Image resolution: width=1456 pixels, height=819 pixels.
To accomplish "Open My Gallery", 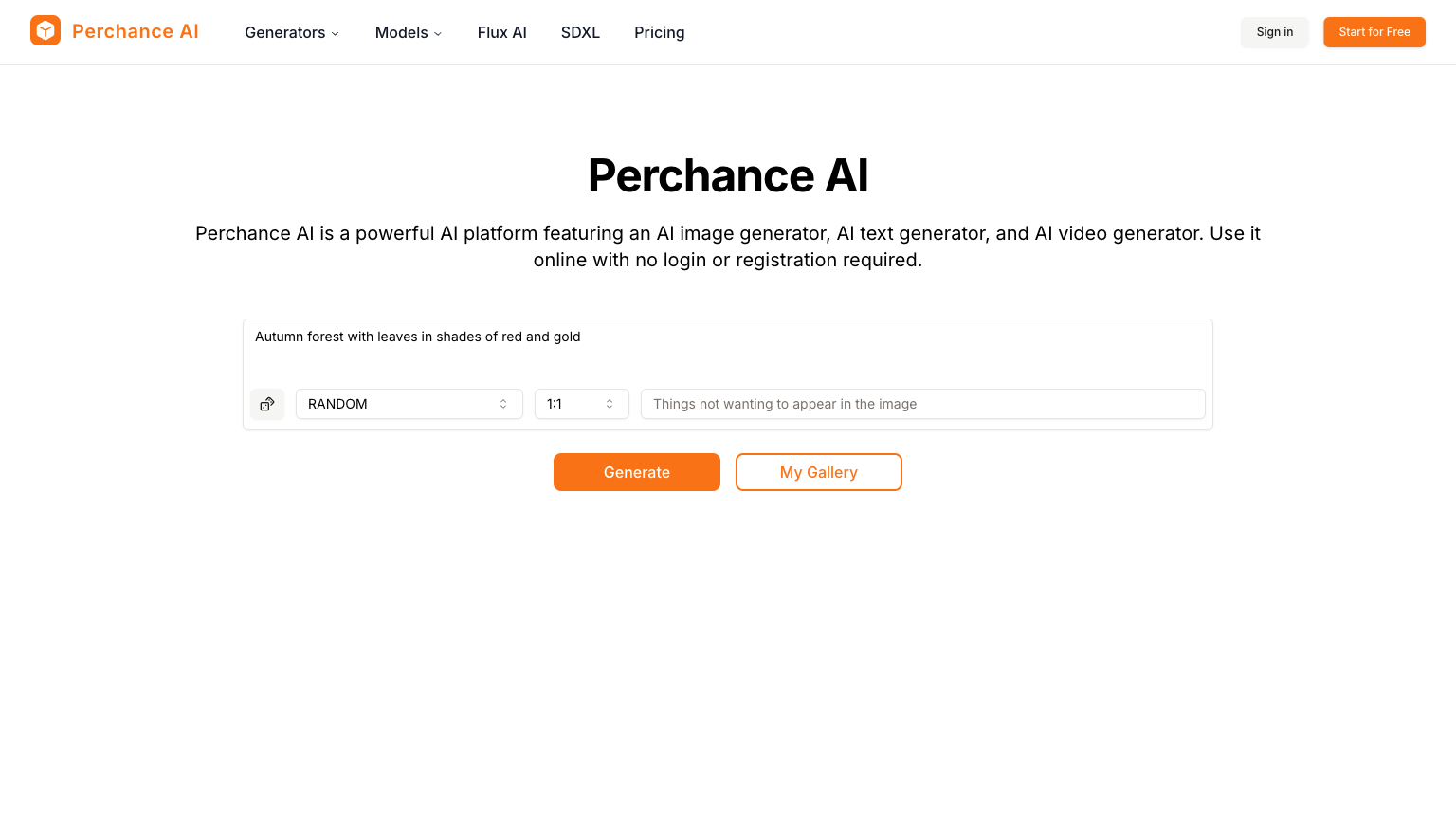I will point(818,472).
